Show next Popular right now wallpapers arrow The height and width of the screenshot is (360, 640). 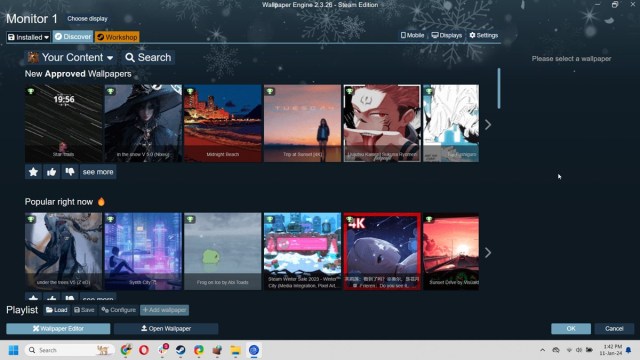click(488, 252)
